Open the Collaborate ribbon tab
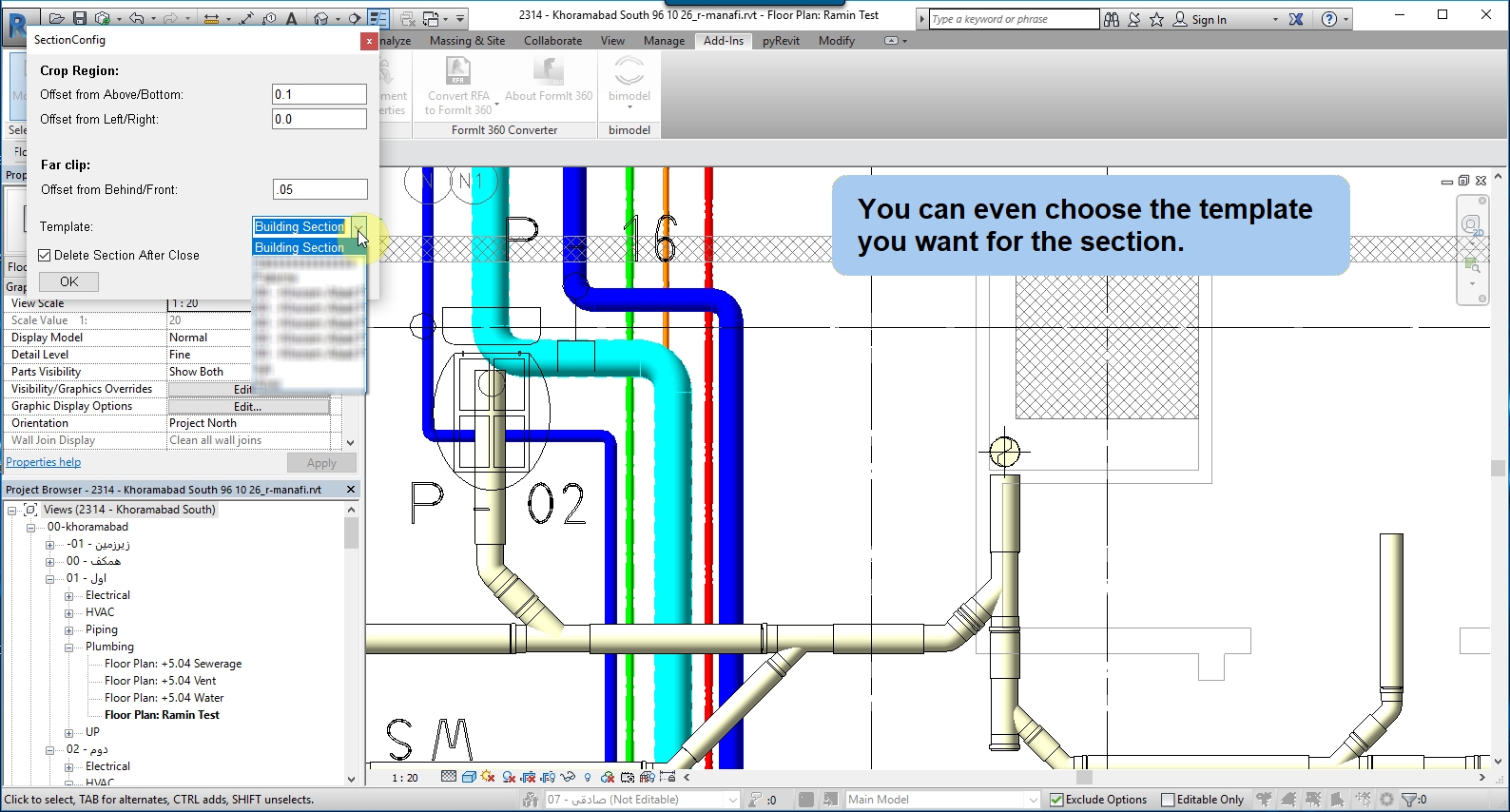Screen dimensions: 1510x812 tap(552, 41)
